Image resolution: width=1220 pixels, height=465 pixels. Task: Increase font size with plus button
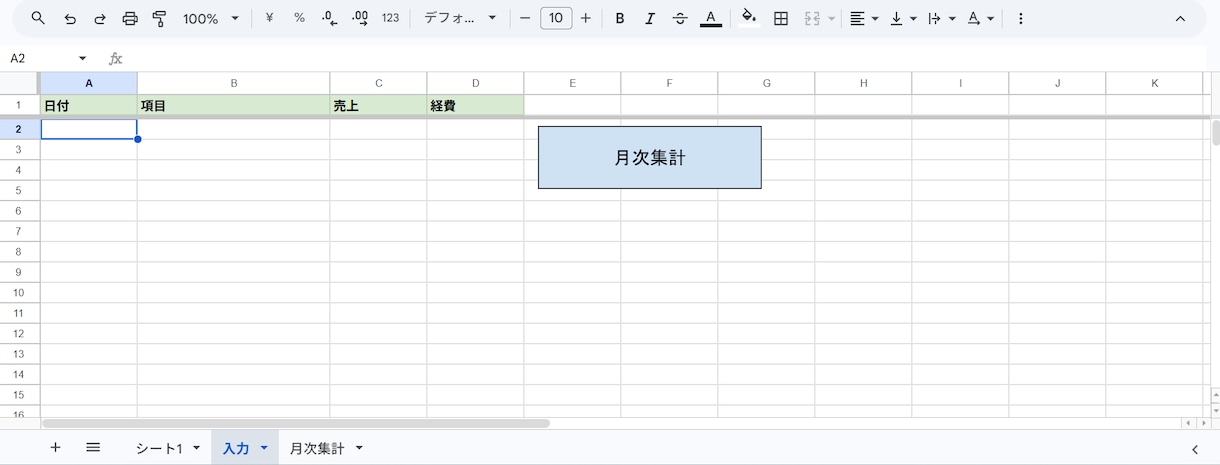tap(586, 18)
